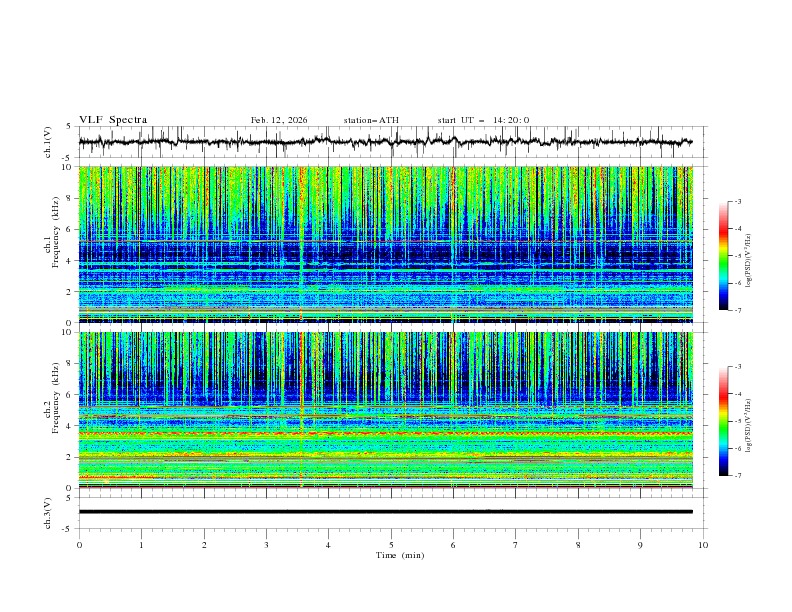The image size is (792, 612).
Task: Click the "station=ATH" header label
Action: point(371,120)
